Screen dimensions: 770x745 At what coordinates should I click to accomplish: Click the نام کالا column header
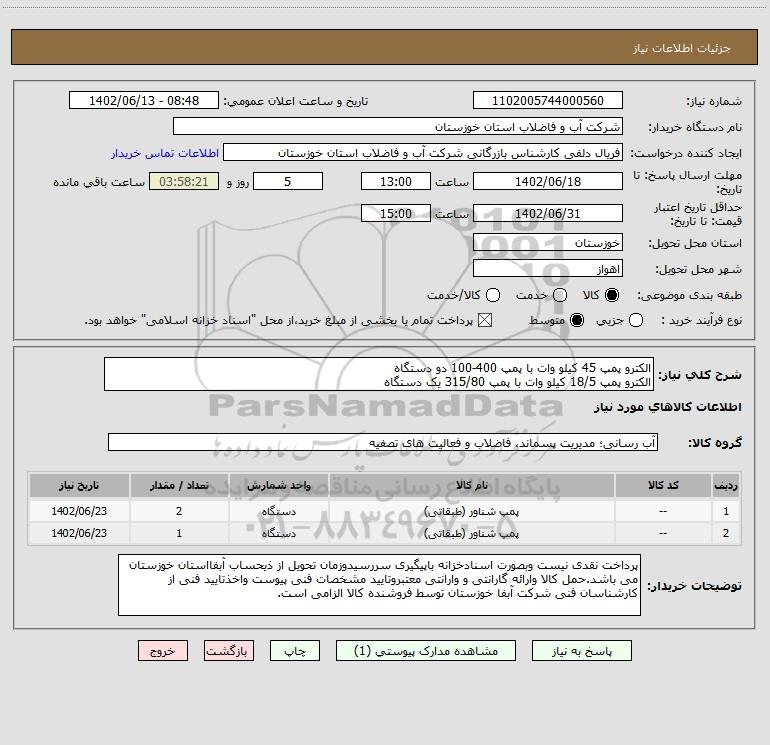(x=471, y=485)
